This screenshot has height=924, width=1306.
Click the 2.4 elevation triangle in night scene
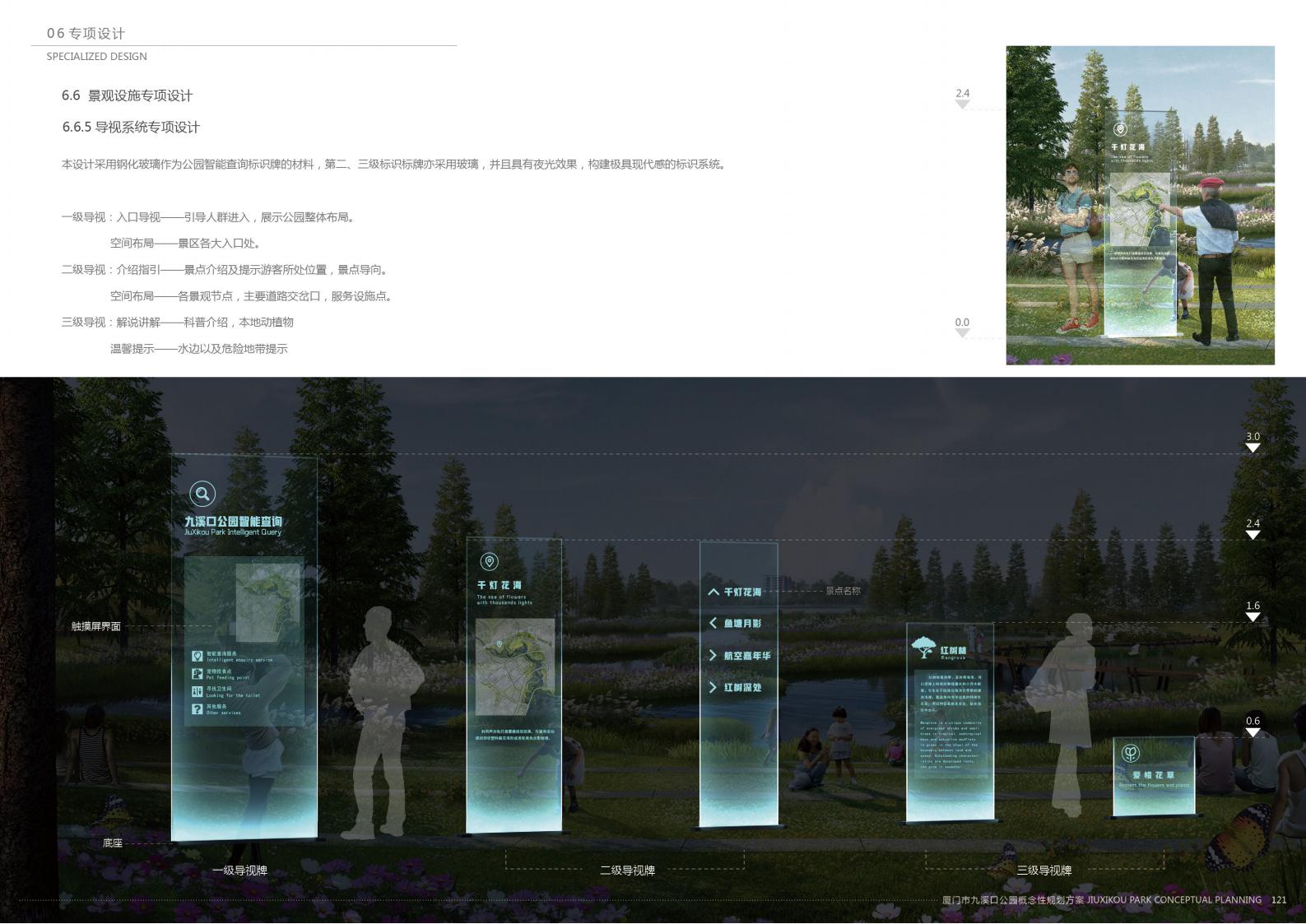pyautogui.click(x=1253, y=535)
